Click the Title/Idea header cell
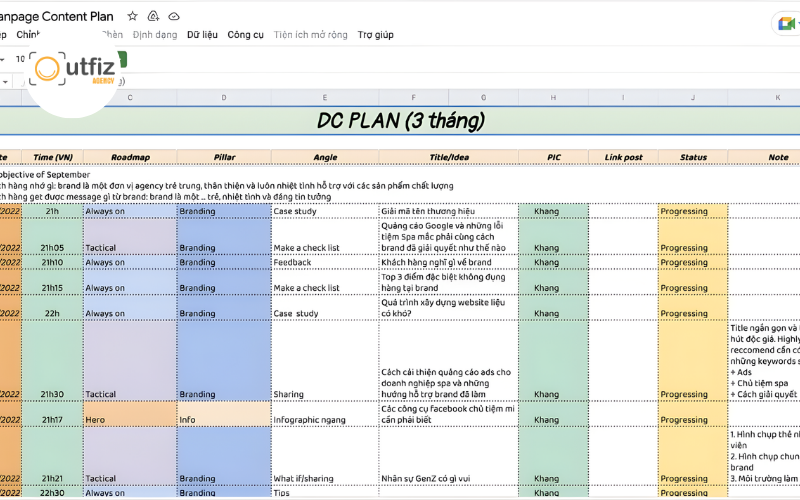The height and width of the screenshot is (500, 800). pyautogui.click(x=448, y=157)
